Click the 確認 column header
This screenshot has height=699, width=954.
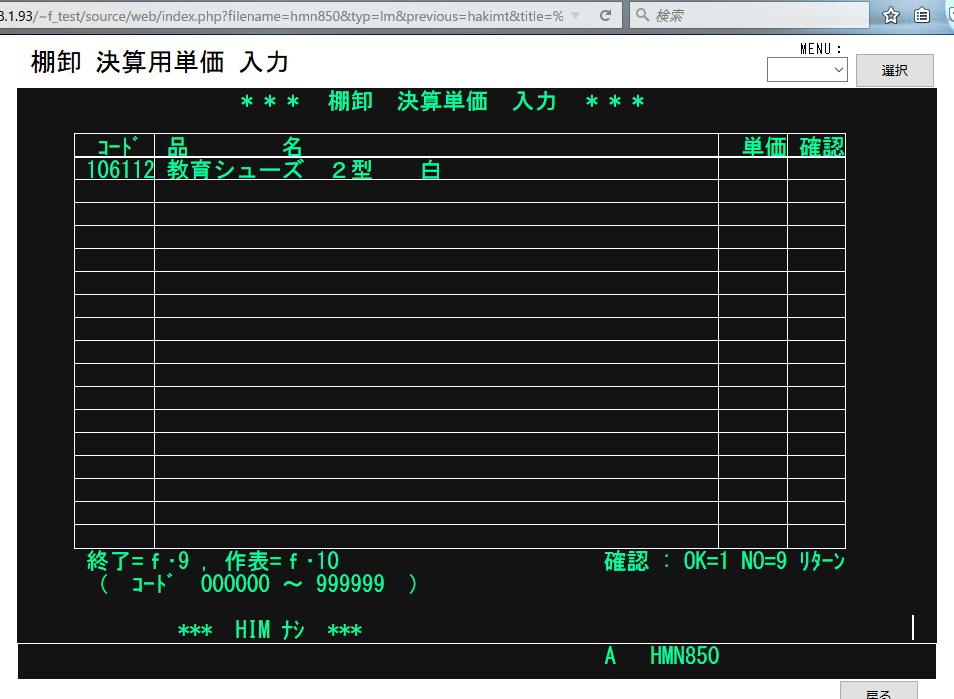821,146
